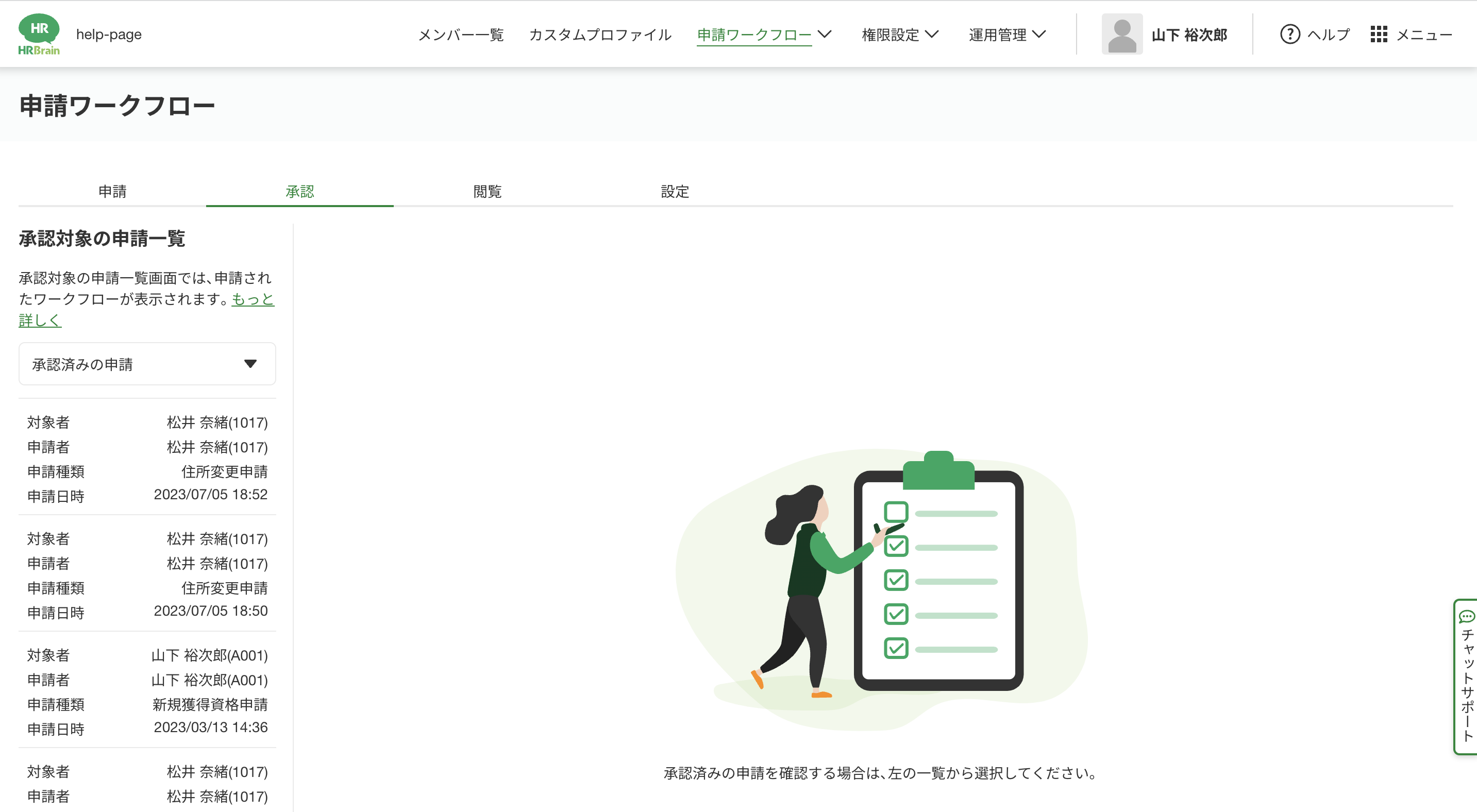The width and height of the screenshot is (1477, 812).
Task: Open 運用管理 menu label
Action: click(x=998, y=35)
